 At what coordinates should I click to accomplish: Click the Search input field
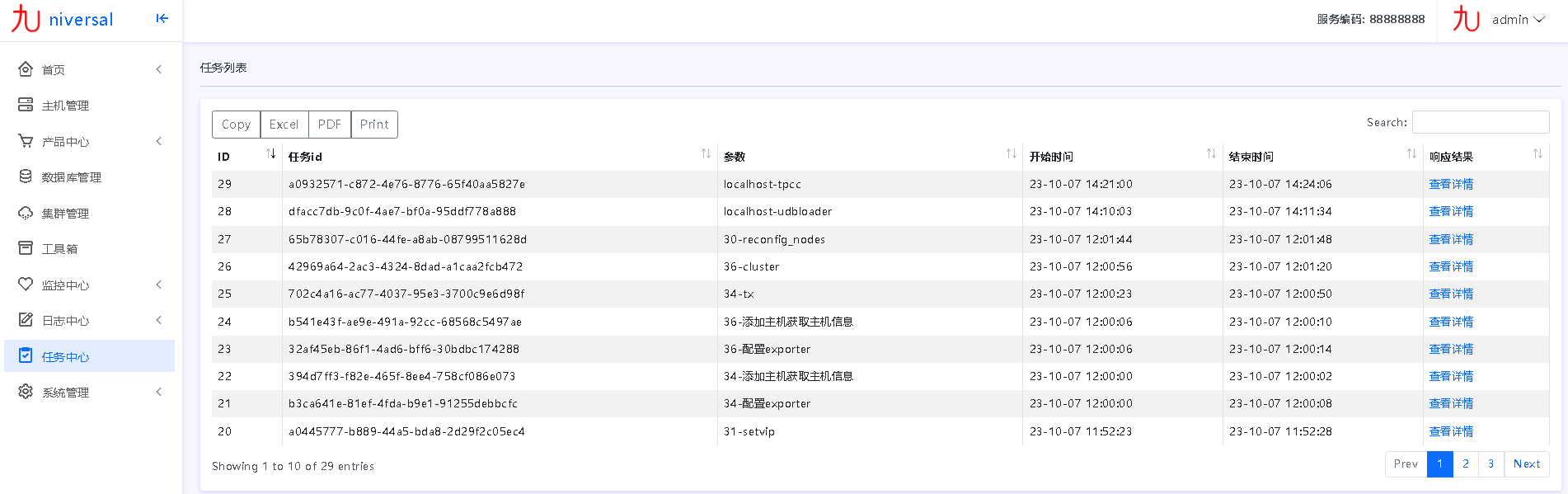[1480, 122]
